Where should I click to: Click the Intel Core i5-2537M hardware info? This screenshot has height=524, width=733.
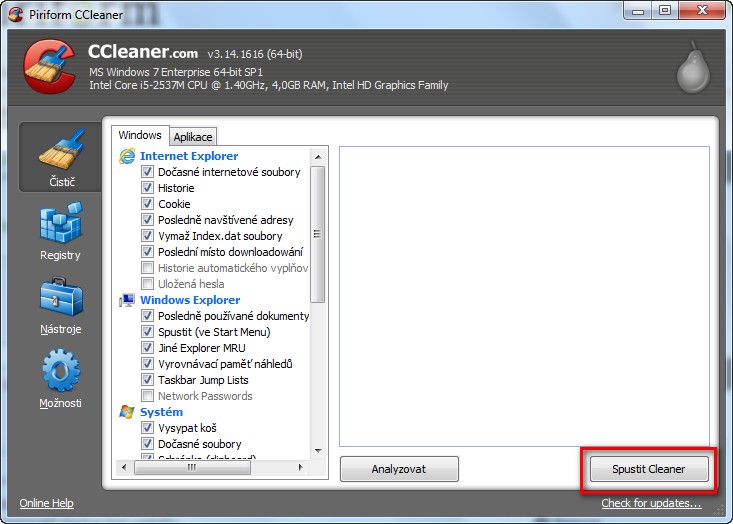pos(268,85)
